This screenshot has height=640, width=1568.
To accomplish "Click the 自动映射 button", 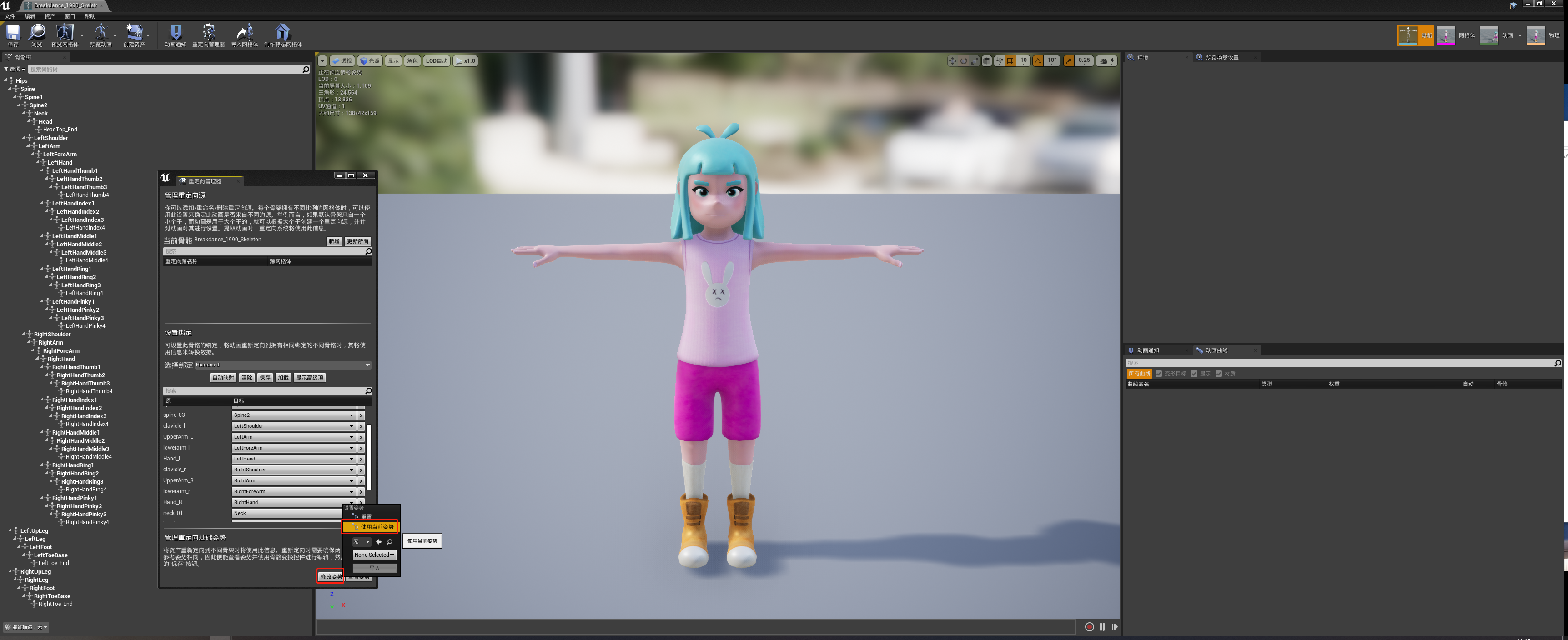I will click(x=223, y=378).
